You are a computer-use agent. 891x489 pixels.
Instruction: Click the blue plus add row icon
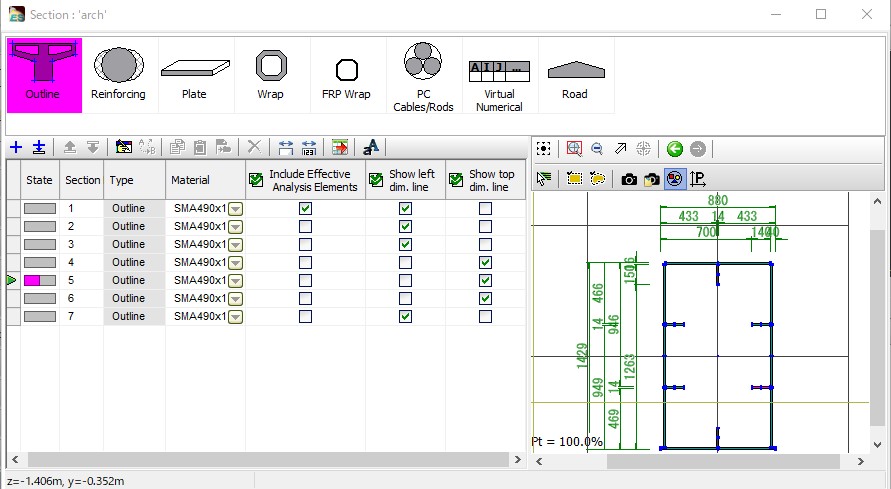pyautogui.click(x=16, y=148)
